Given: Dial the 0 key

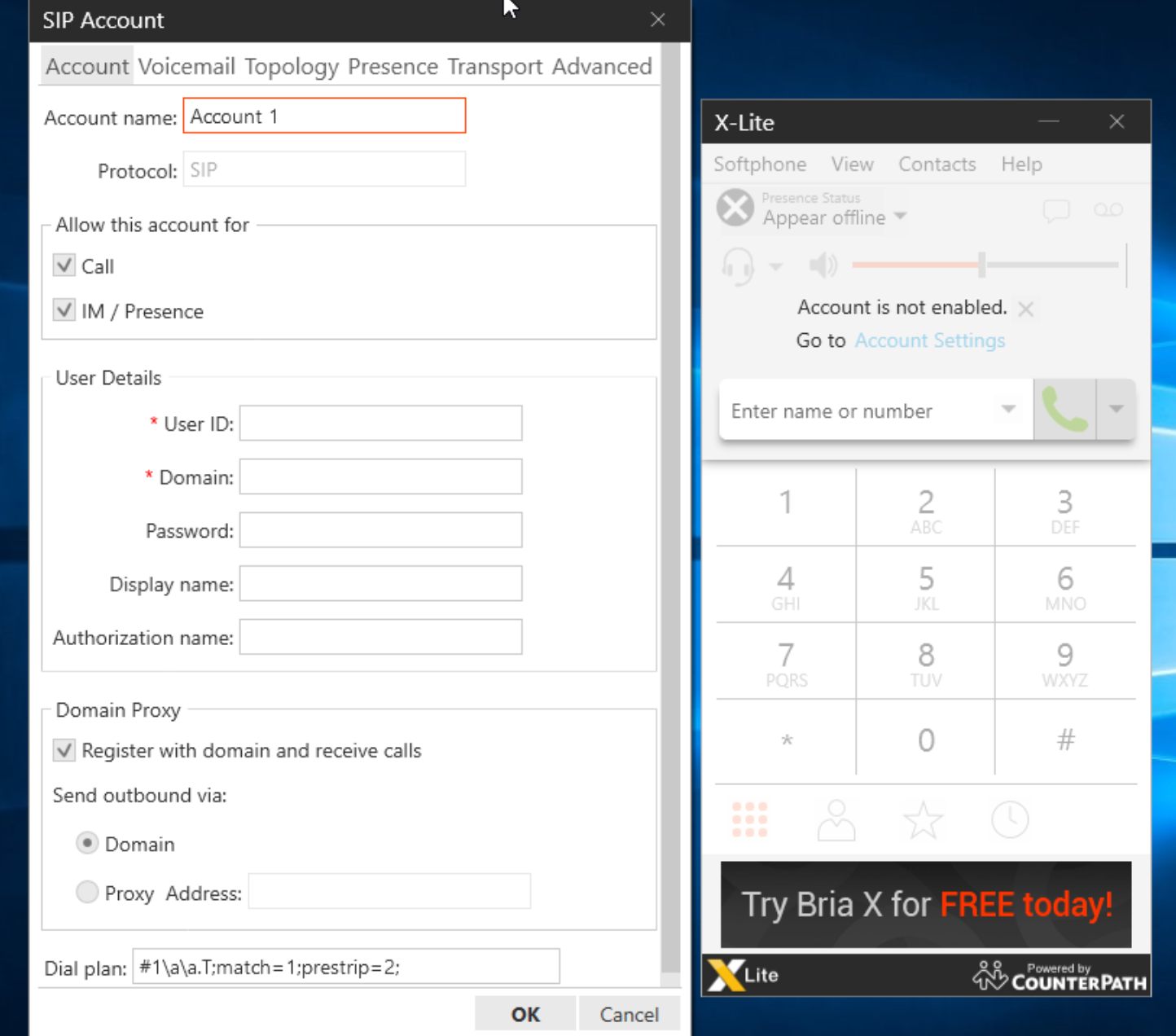Looking at the screenshot, I should 926,738.
